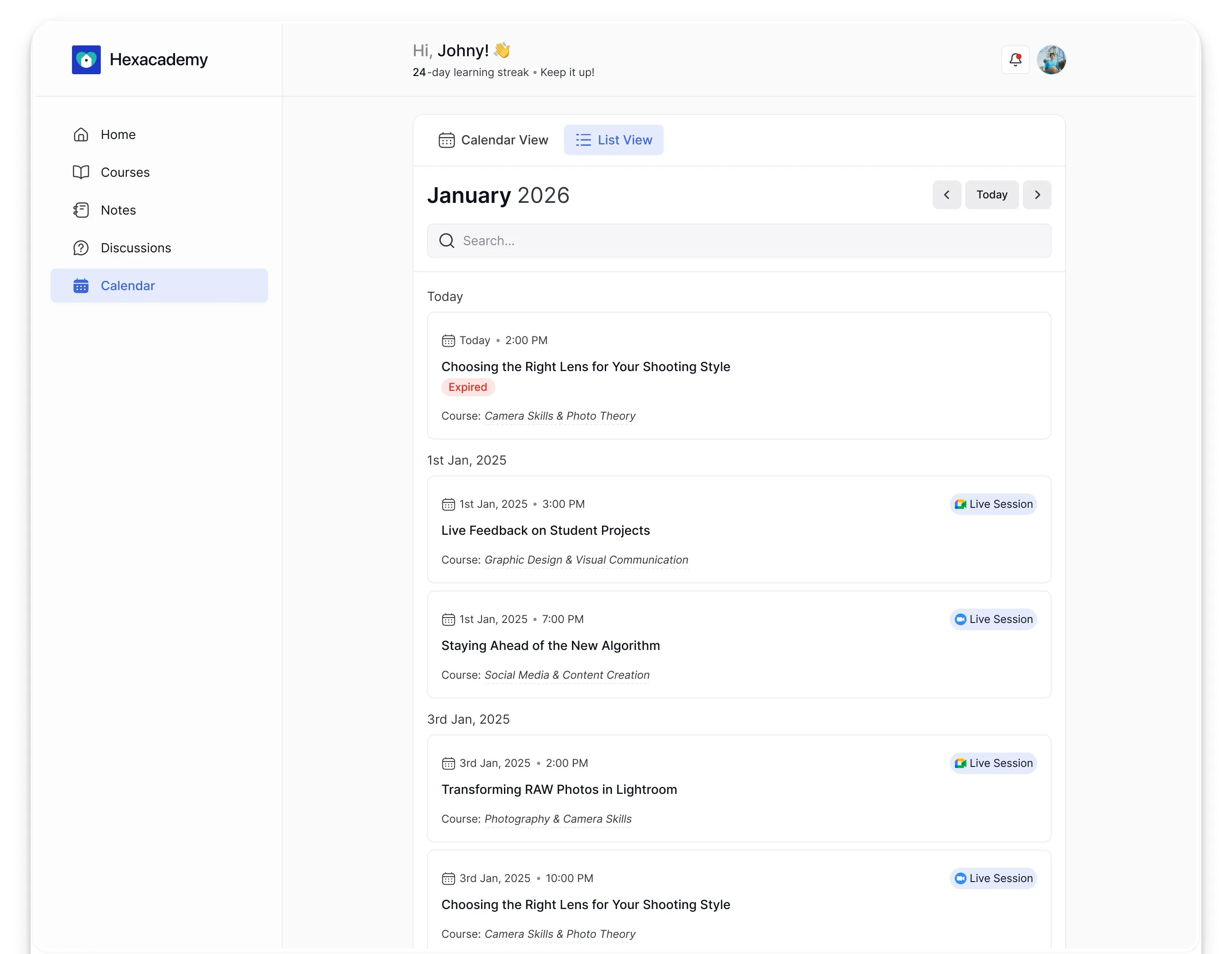The width and height of the screenshot is (1232, 954).
Task: Open Social Media & Content Creation course link
Action: pyautogui.click(x=567, y=675)
